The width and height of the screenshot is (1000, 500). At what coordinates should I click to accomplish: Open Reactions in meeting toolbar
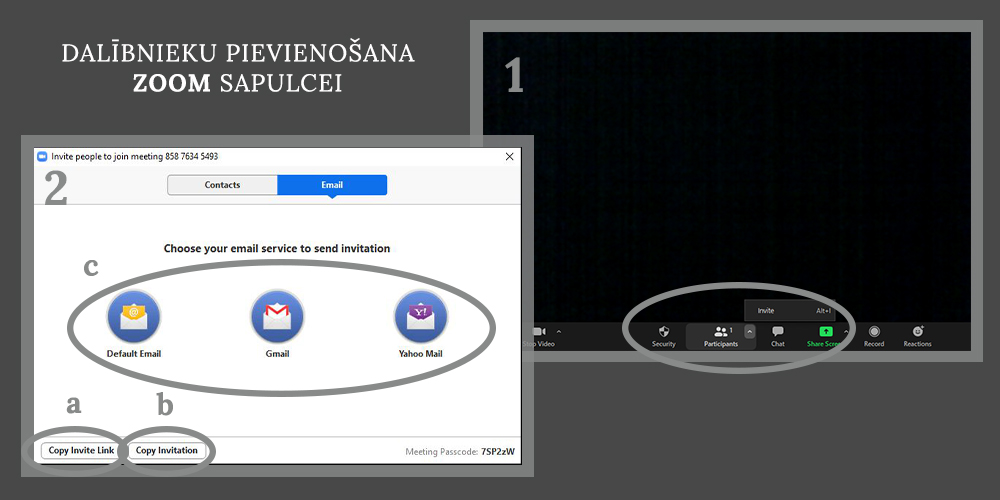(x=917, y=336)
